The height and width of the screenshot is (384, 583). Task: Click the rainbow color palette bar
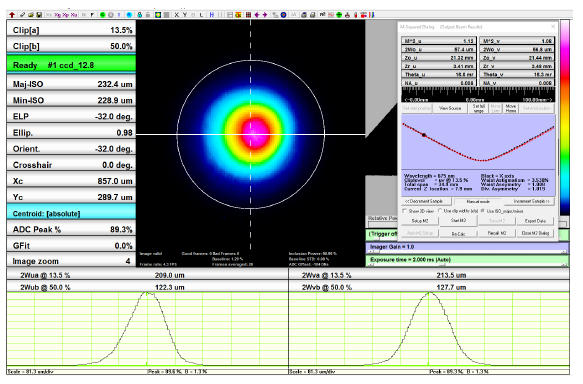click(565, 117)
